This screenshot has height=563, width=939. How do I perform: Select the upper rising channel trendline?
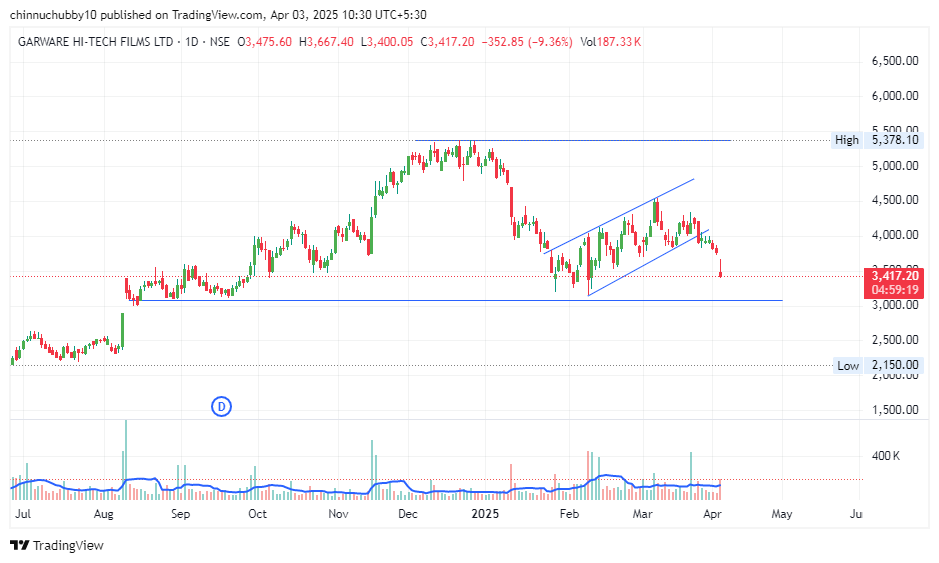tap(619, 216)
